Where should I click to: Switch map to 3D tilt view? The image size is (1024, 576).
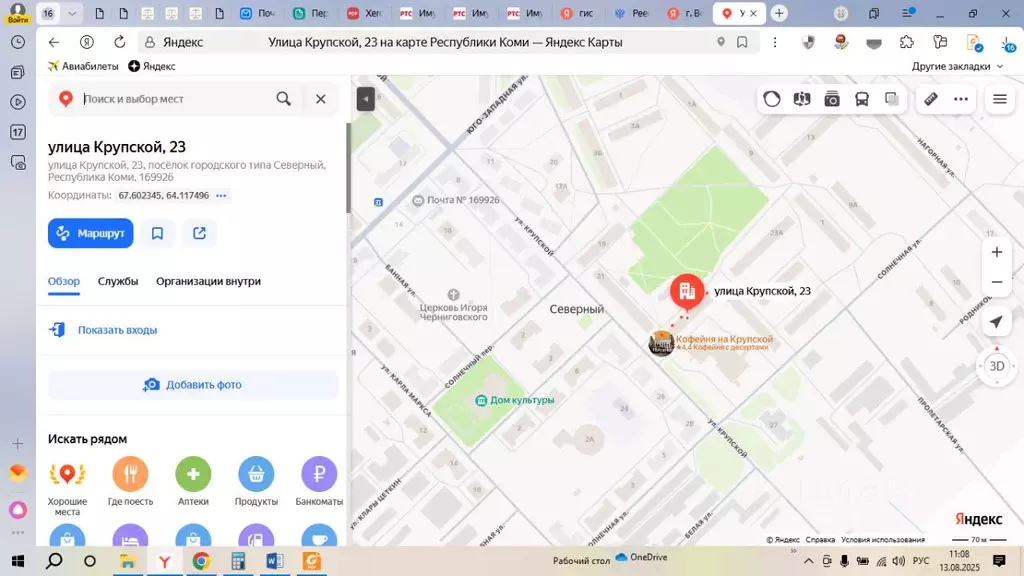point(996,366)
